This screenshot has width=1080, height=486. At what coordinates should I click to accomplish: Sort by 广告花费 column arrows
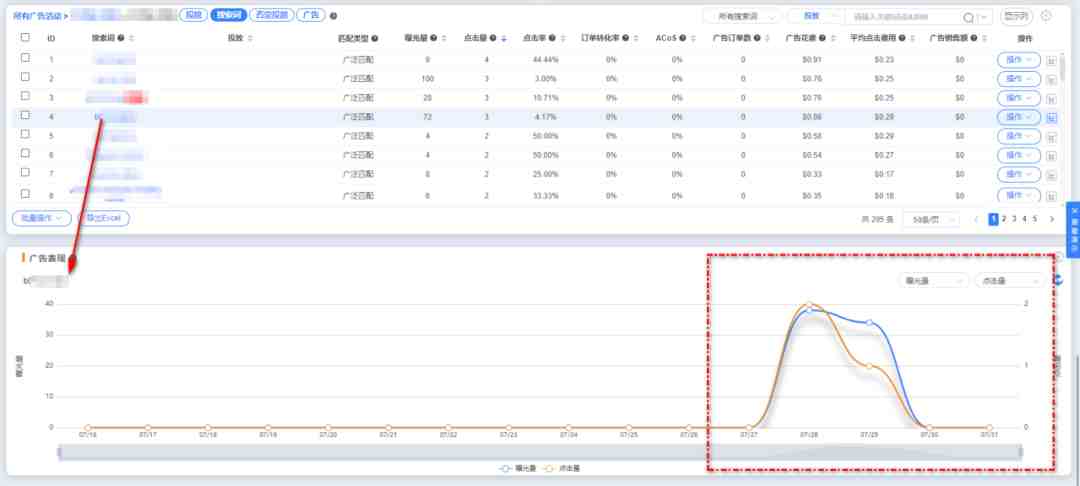click(x=833, y=39)
